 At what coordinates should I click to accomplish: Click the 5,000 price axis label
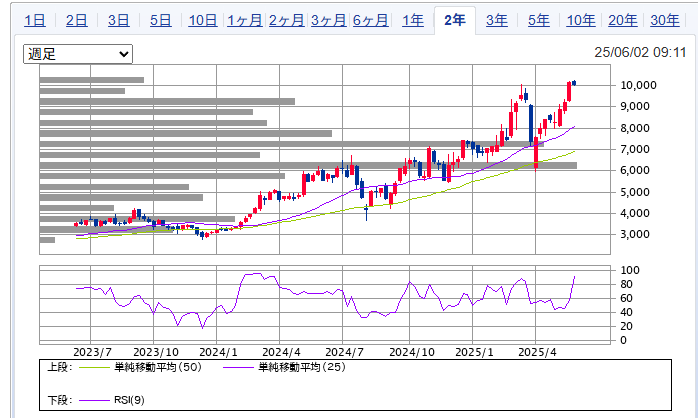[x=635, y=192]
